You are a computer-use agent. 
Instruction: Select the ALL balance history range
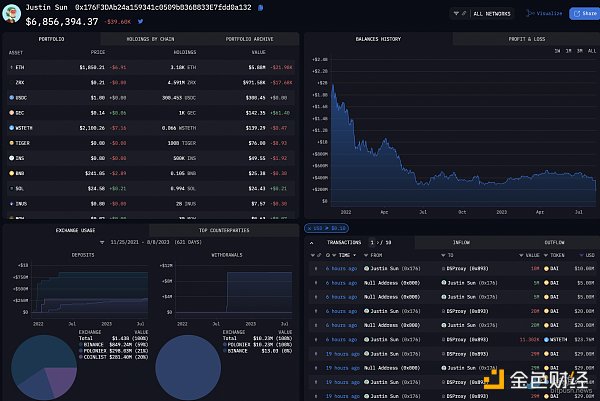click(x=590, y=50)
